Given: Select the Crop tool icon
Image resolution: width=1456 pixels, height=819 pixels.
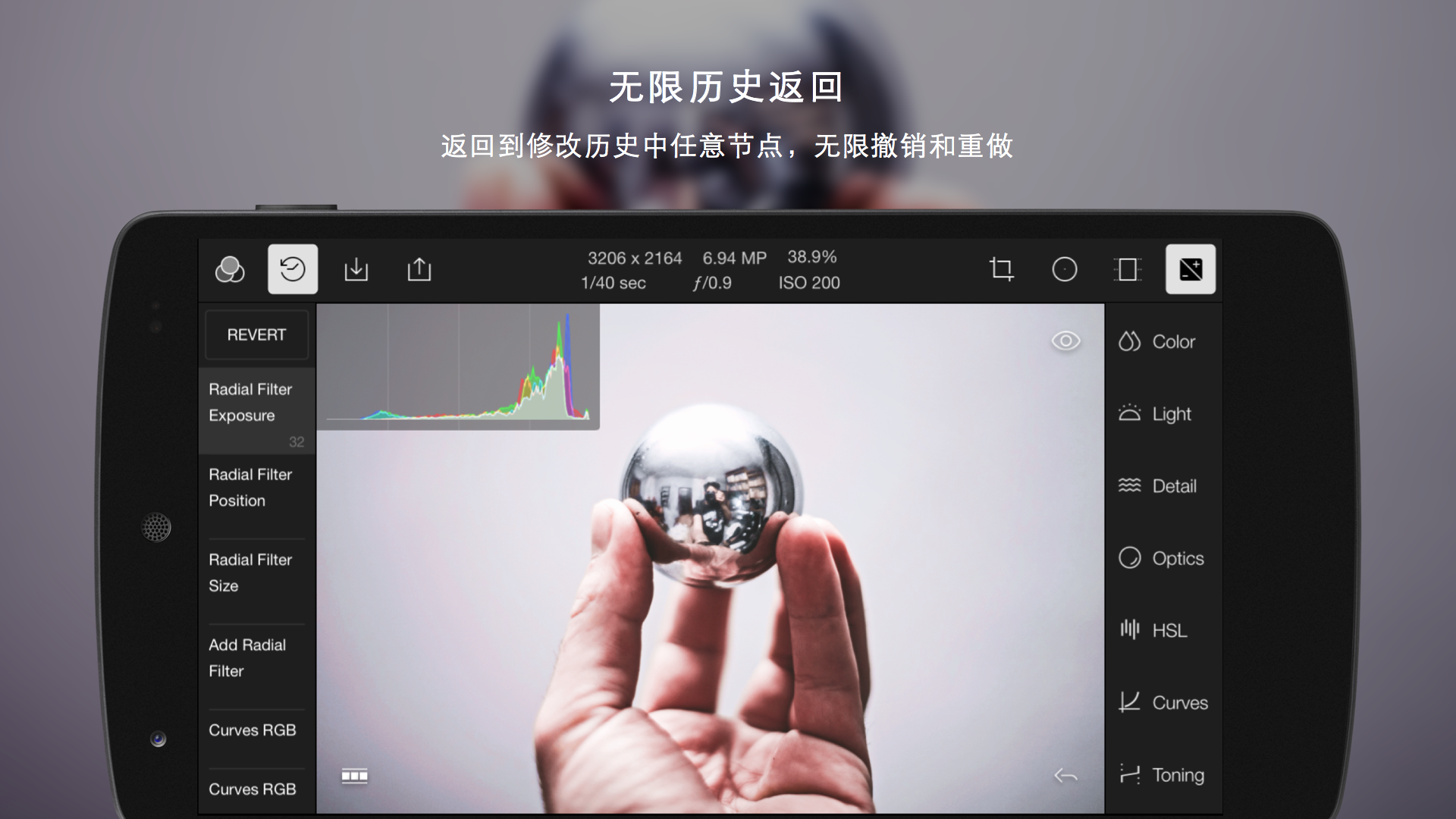Looking at the screenshot, I should pos(1001,269).
